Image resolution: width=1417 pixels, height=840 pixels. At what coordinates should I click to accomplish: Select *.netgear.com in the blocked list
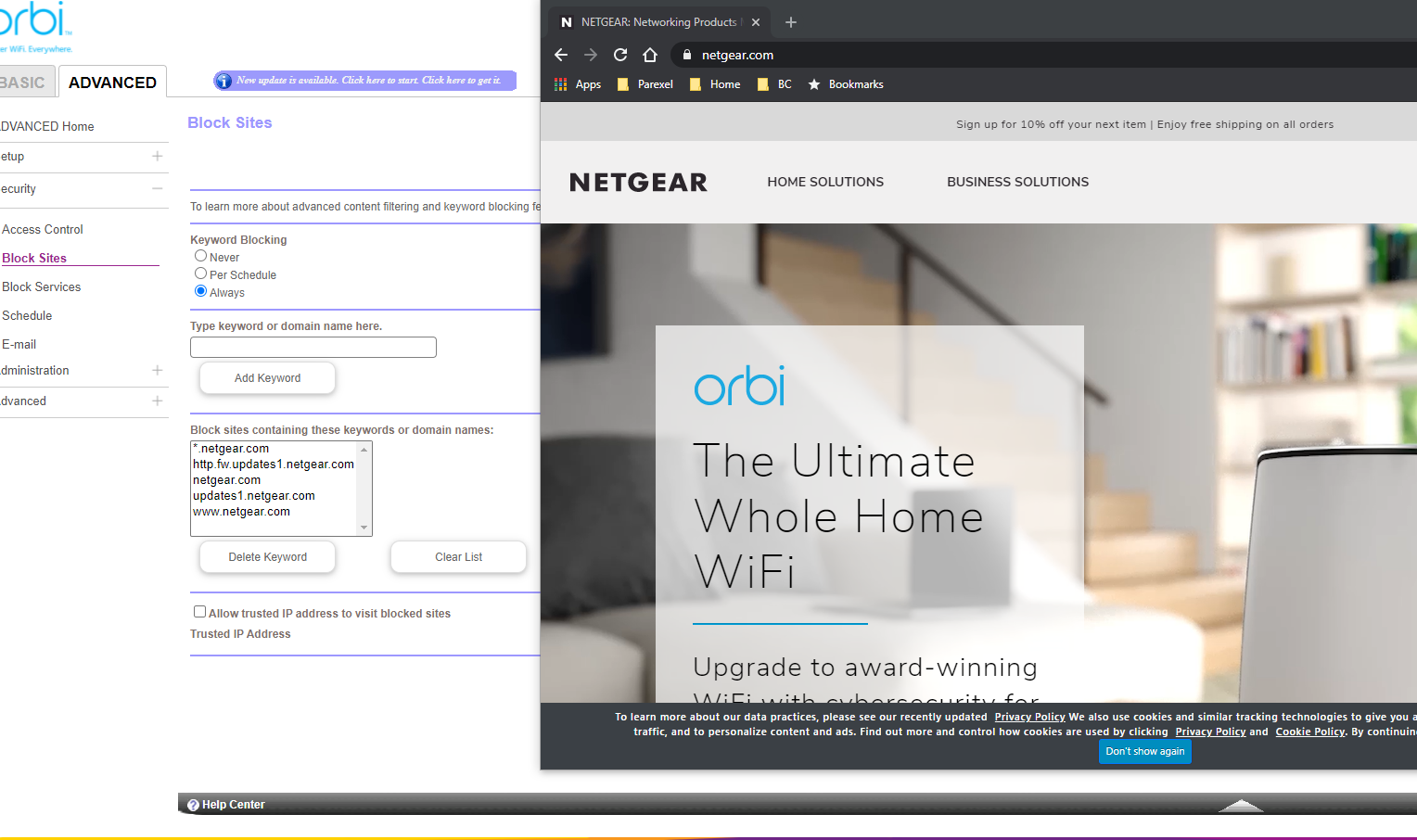(231, 449)
